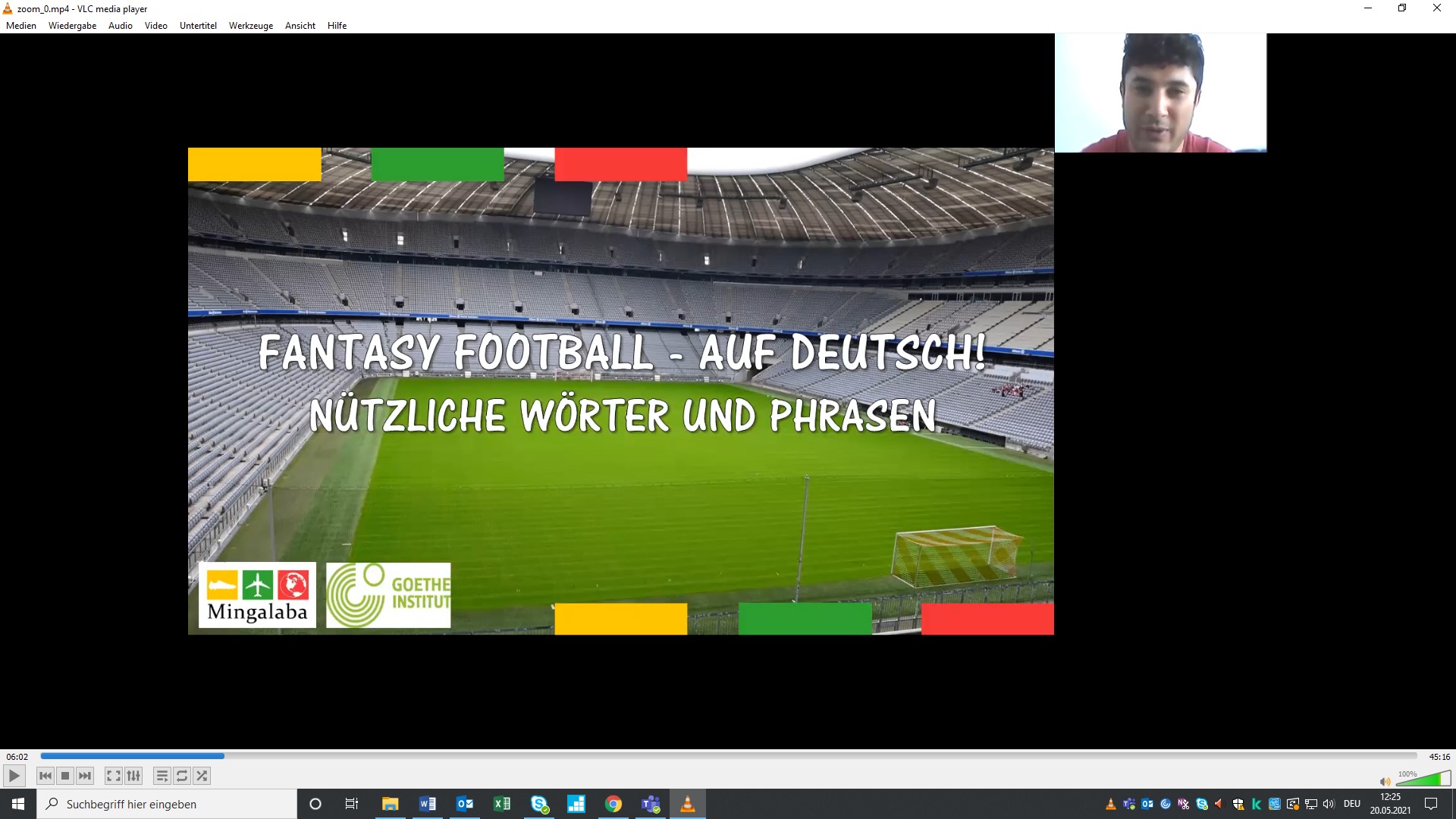Stop the video playback
1456x819 pixels.
click(x=65, y=776)
